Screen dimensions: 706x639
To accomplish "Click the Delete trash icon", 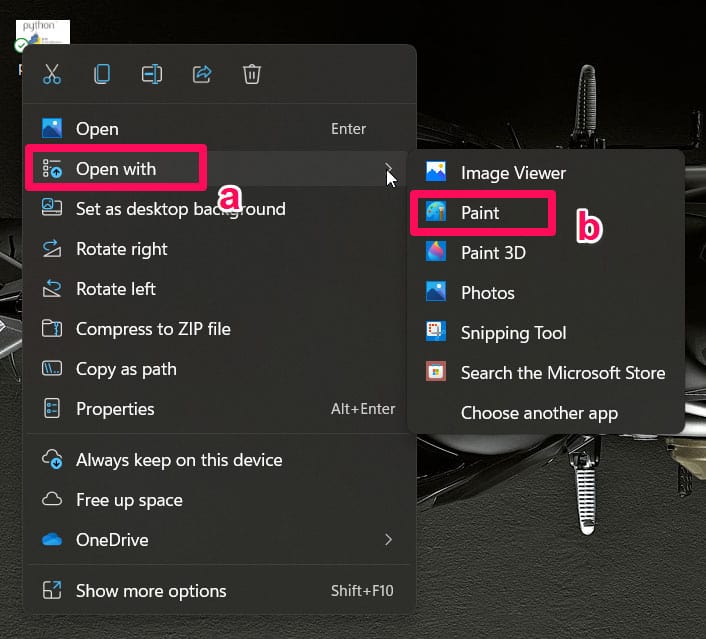I will [252, 74].
